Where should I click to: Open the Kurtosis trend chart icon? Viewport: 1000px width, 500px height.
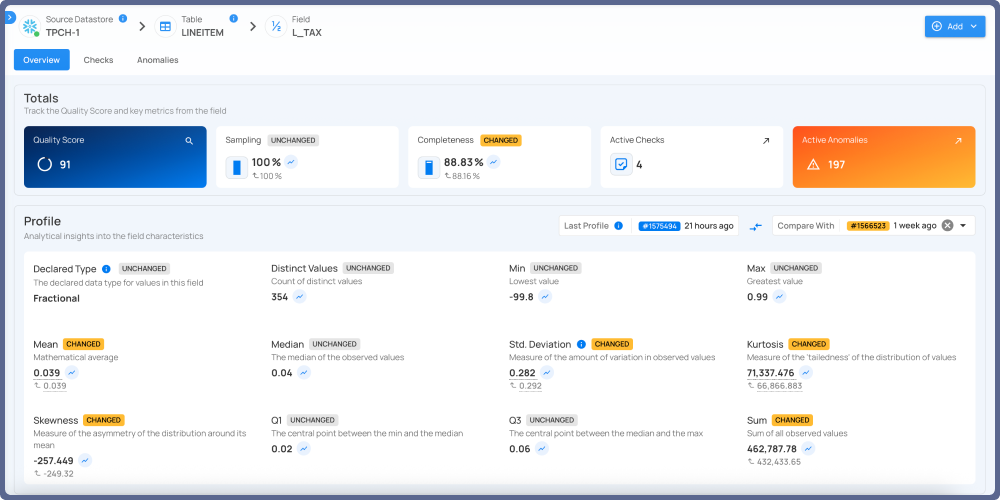[806, 372]
